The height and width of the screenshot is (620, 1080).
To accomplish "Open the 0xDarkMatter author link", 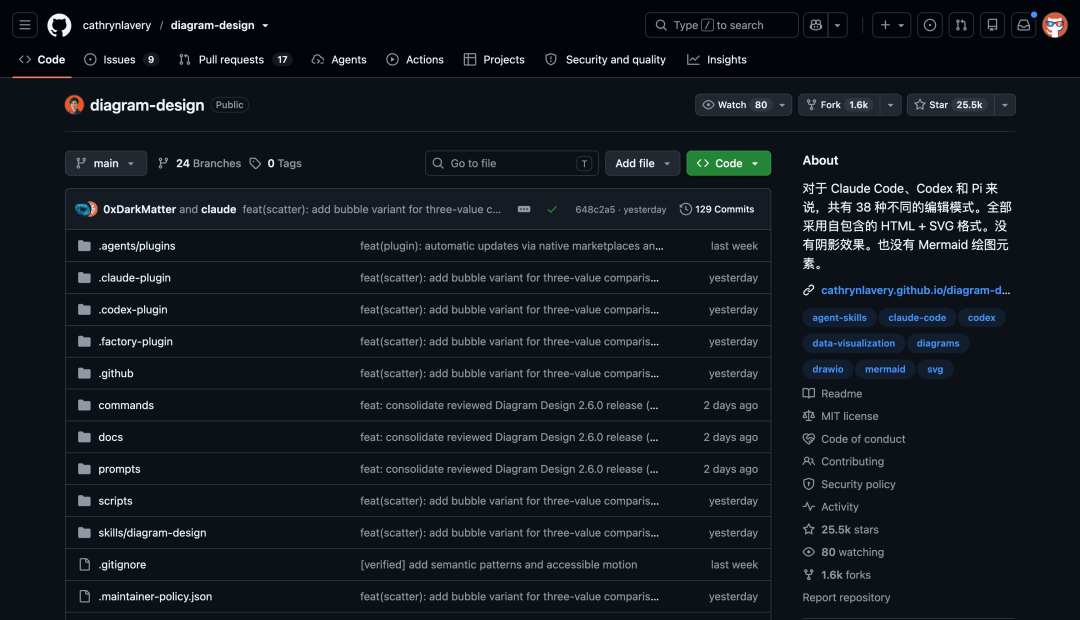I will tap(139, 209).
